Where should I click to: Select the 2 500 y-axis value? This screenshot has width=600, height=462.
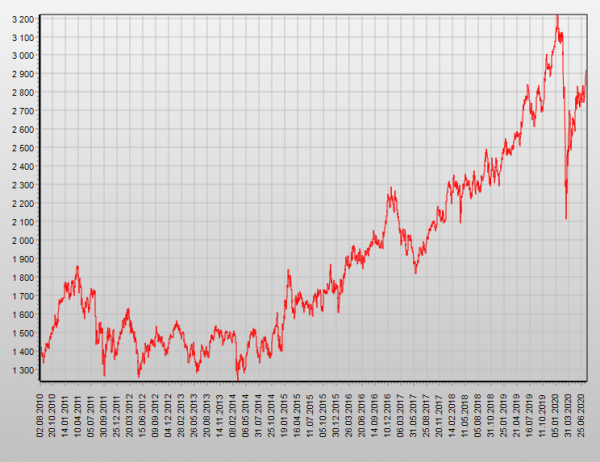coord(18,148)
